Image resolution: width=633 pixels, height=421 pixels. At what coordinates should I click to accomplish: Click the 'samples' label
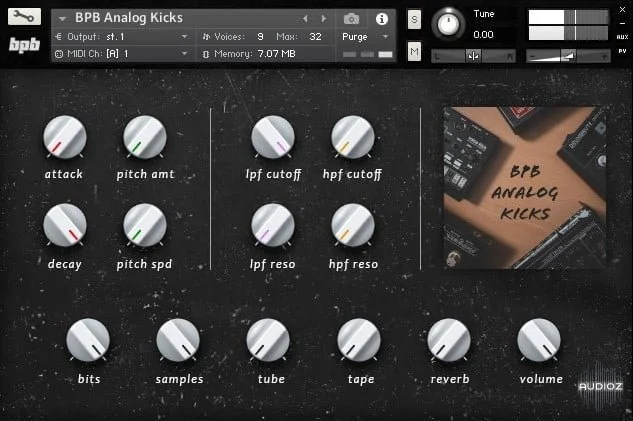[x=180, y=379]
